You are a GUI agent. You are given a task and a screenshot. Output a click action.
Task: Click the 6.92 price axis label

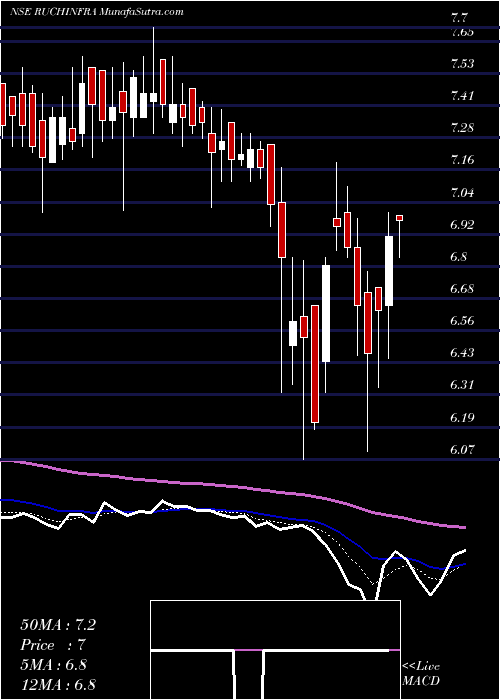point(462,225)
